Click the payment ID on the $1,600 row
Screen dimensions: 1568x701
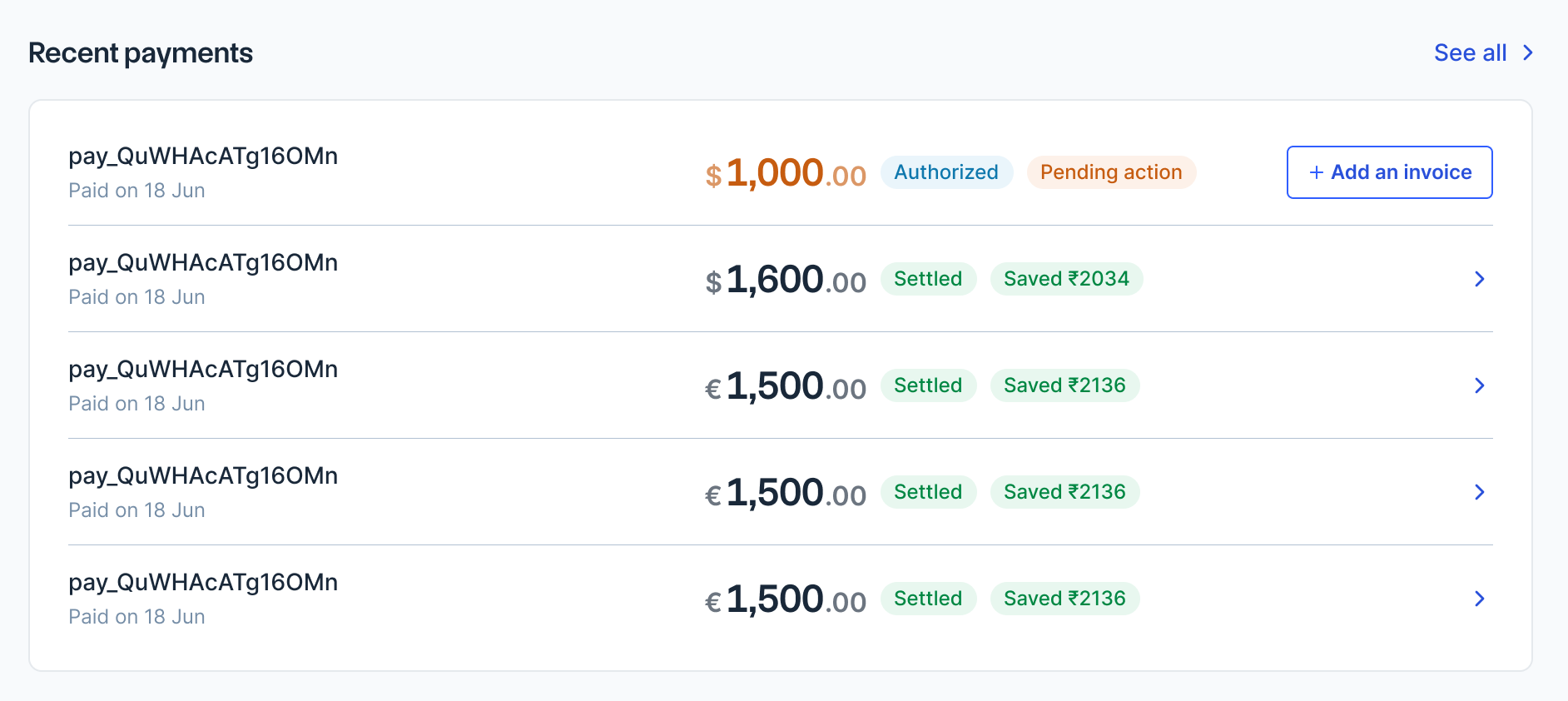pos(203,262)
